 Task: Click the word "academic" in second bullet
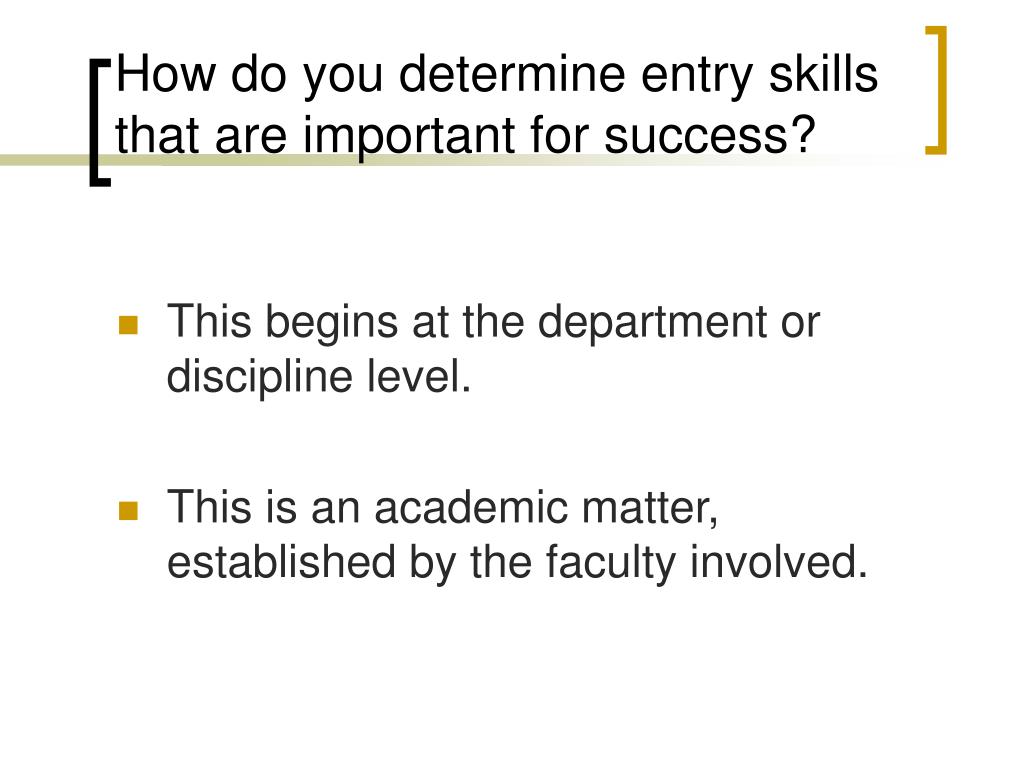coord(471,509)
